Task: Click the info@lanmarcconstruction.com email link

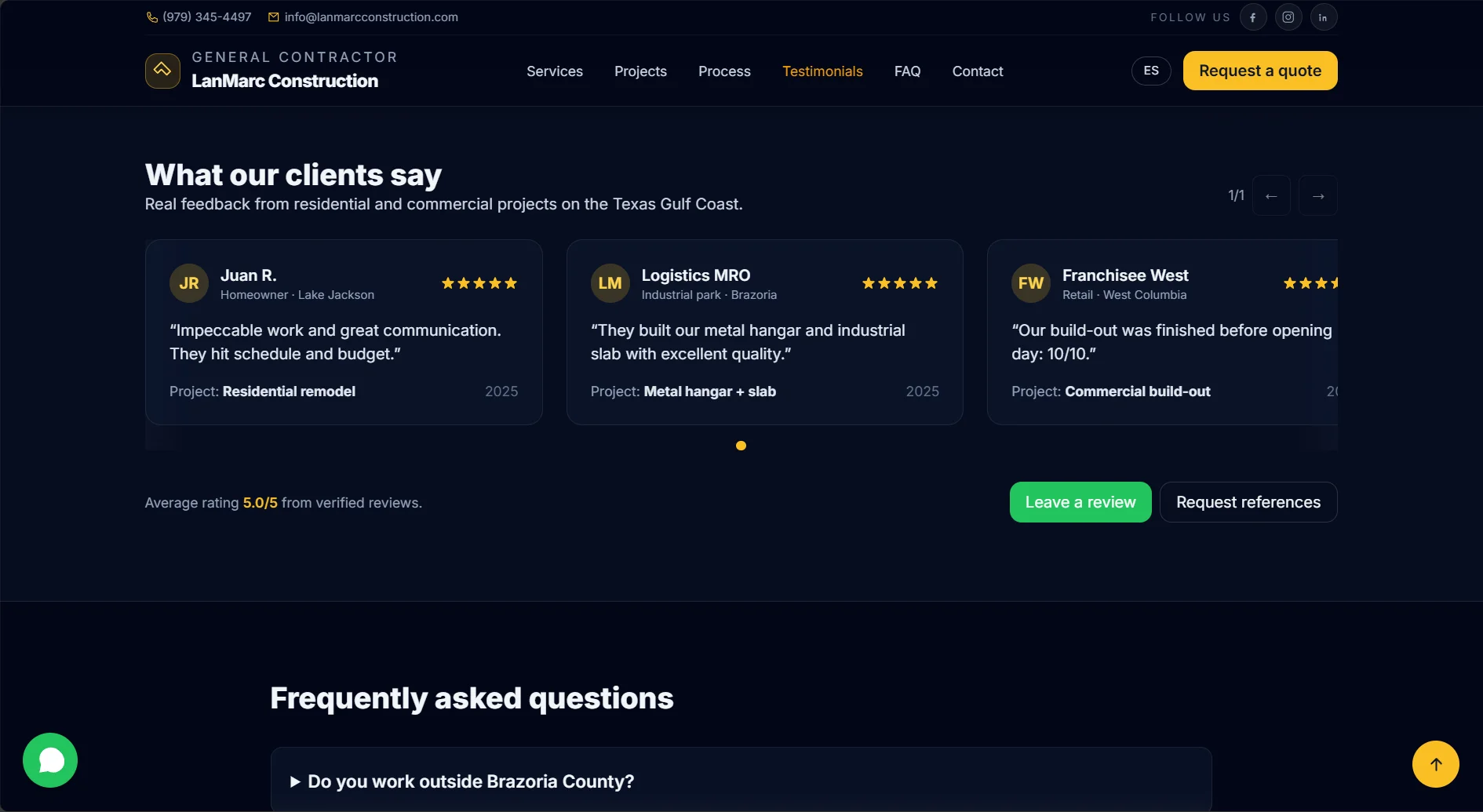Action: click(x=370, y=17)
